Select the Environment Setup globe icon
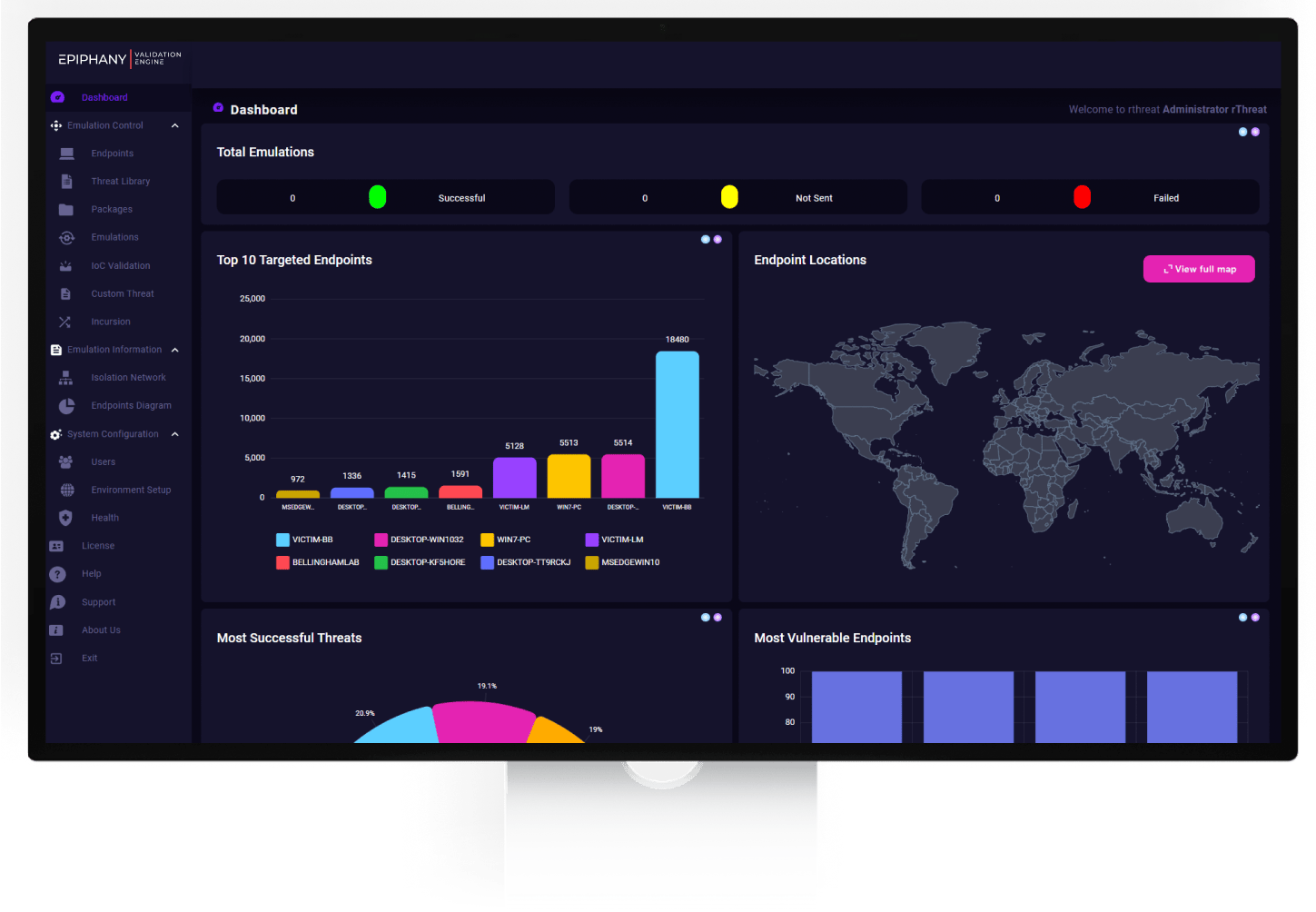The height and width of the screenshot is (912, 1316). click(66, 491)
